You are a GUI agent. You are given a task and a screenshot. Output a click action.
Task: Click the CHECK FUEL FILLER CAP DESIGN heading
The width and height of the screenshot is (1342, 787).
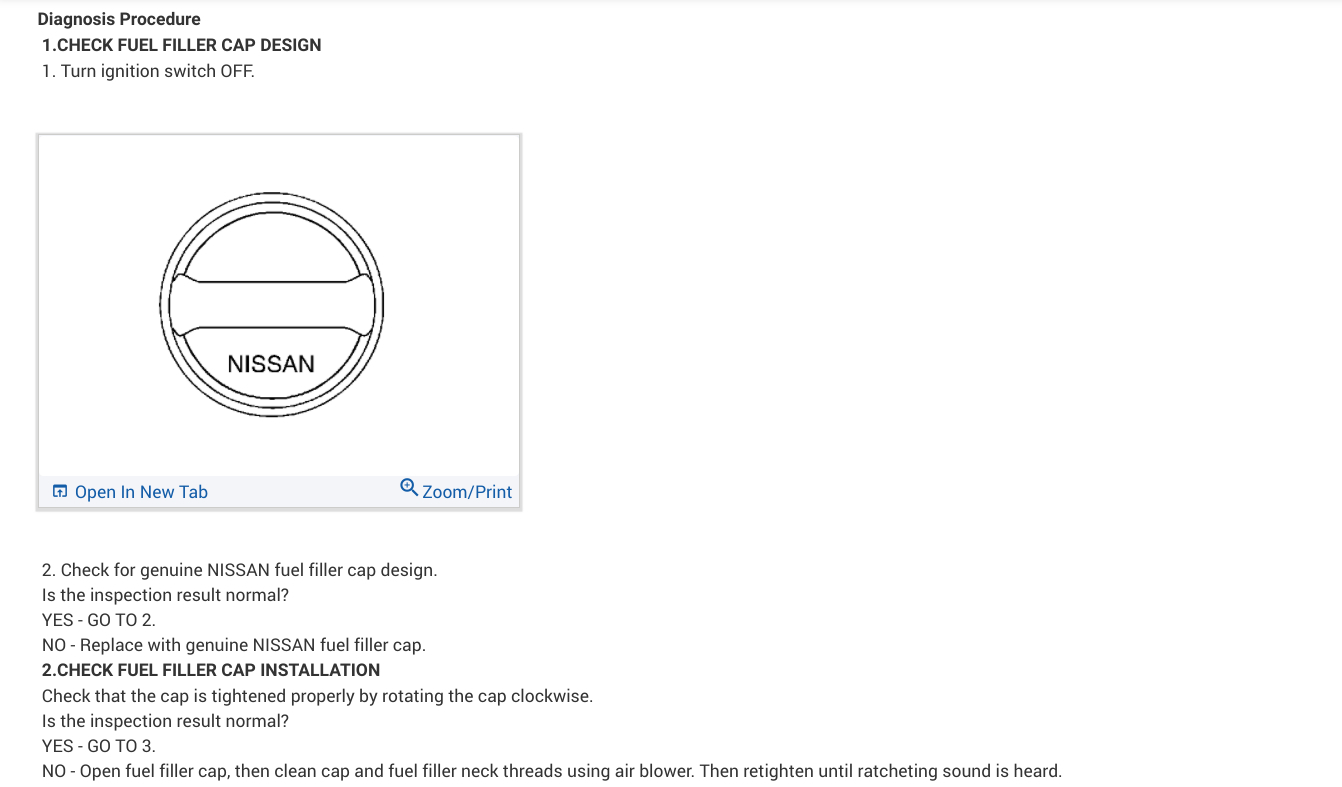click(182, 45)
